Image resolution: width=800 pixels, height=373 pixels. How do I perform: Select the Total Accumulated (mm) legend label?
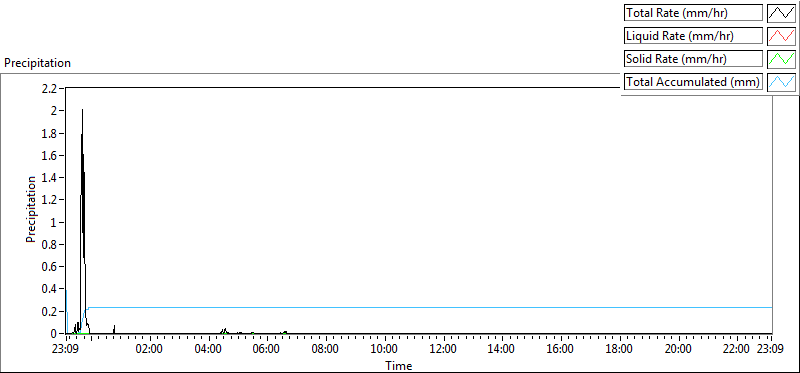693,82
